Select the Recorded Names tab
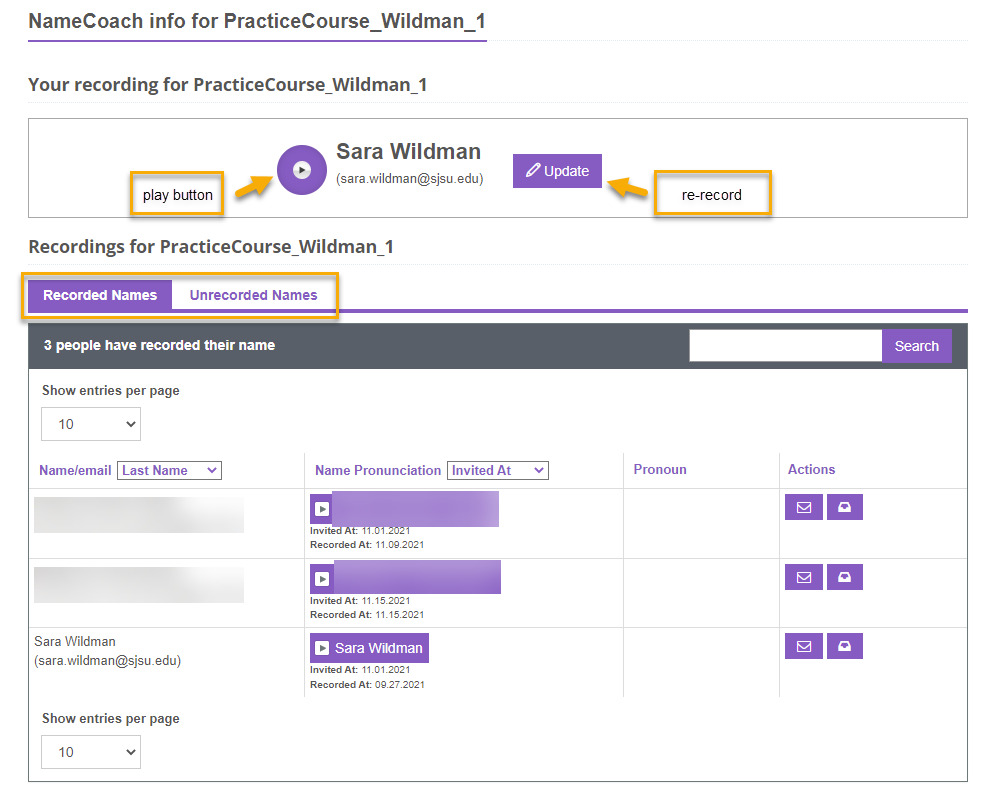The image size is (999, 804). [x=100, y=295]
